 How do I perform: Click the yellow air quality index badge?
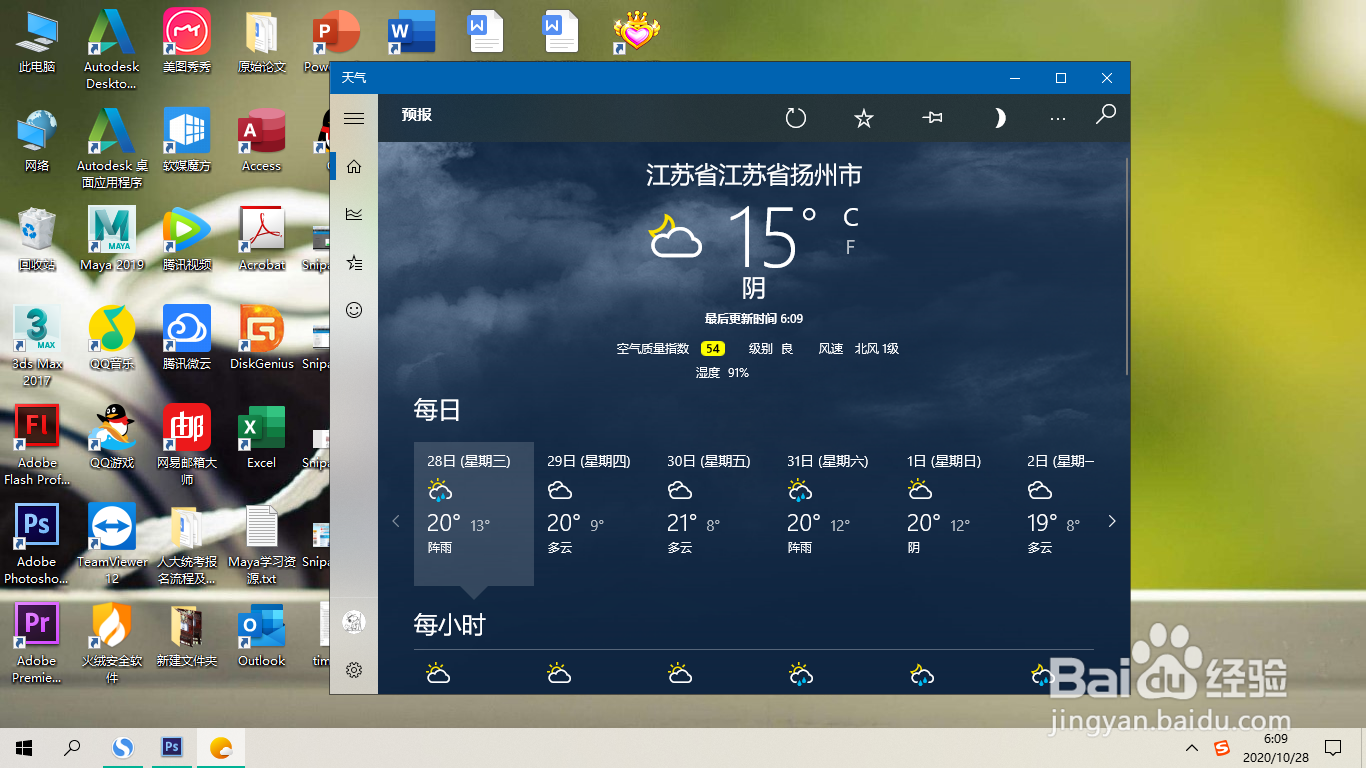pos(712,348)
